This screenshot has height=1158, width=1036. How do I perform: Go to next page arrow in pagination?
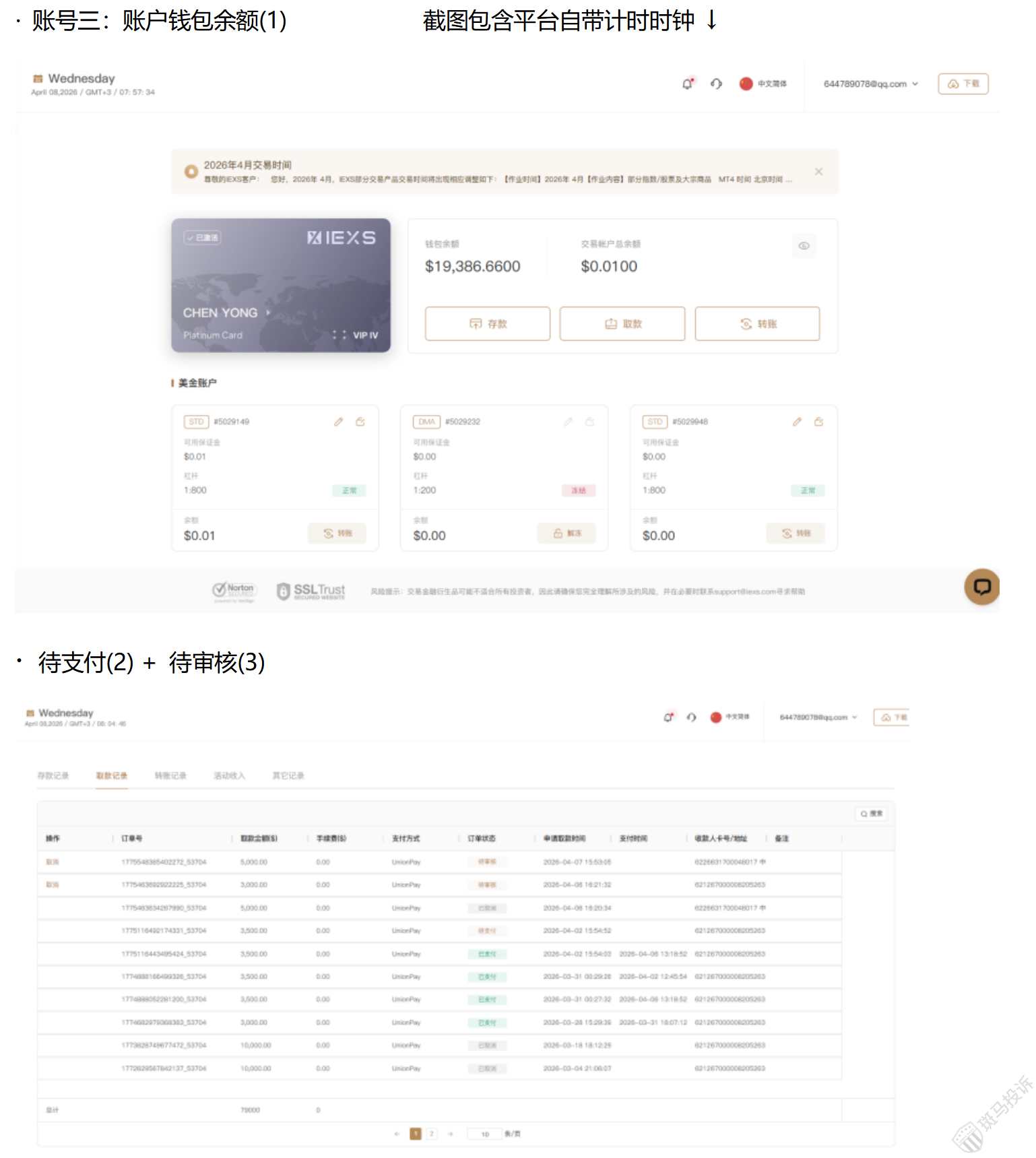click(450, 1134)
